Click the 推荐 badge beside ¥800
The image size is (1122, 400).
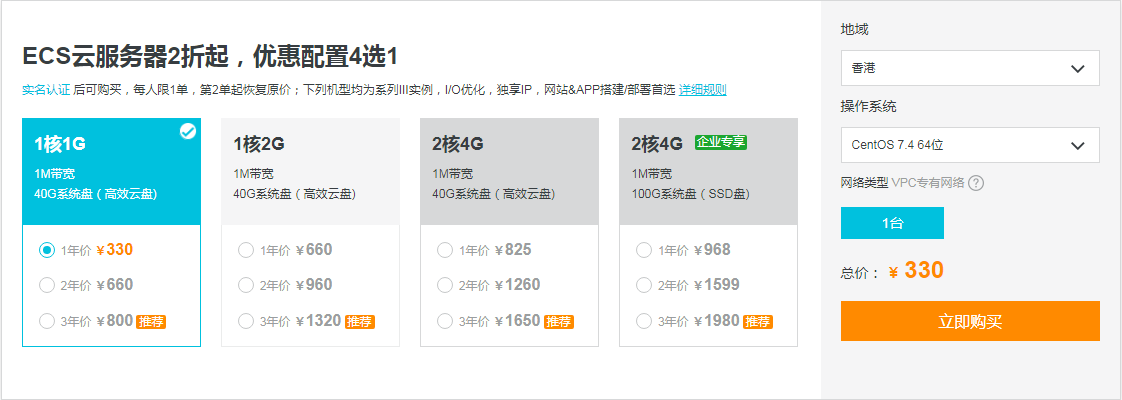click(151, 322)
